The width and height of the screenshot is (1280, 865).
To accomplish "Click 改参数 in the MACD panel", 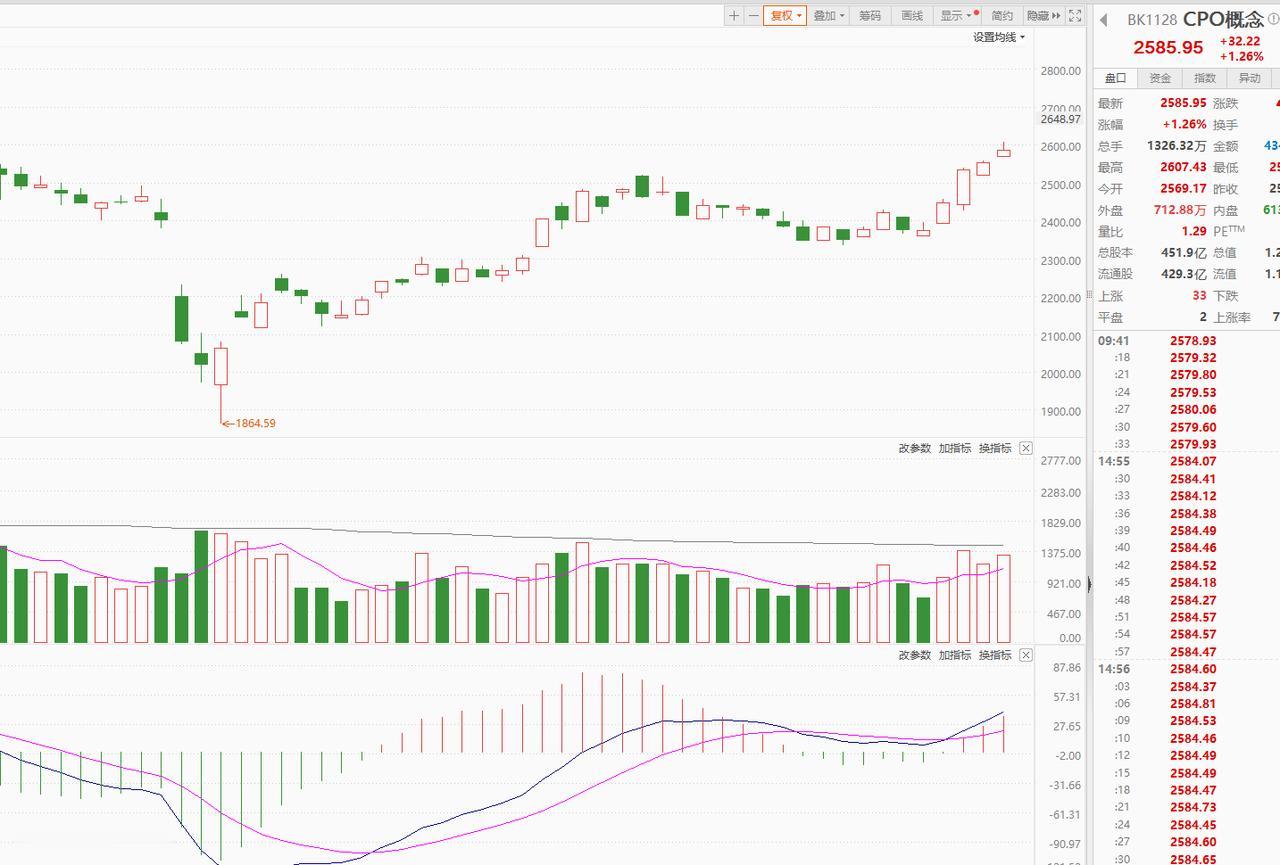I will [x=914, y=655].
